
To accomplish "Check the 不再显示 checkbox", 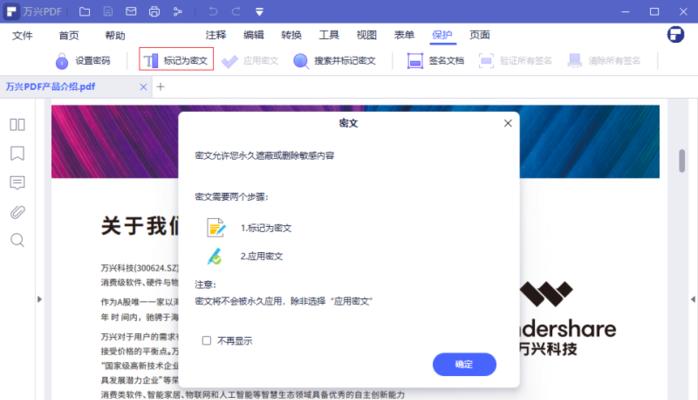I will coord(207,341).
